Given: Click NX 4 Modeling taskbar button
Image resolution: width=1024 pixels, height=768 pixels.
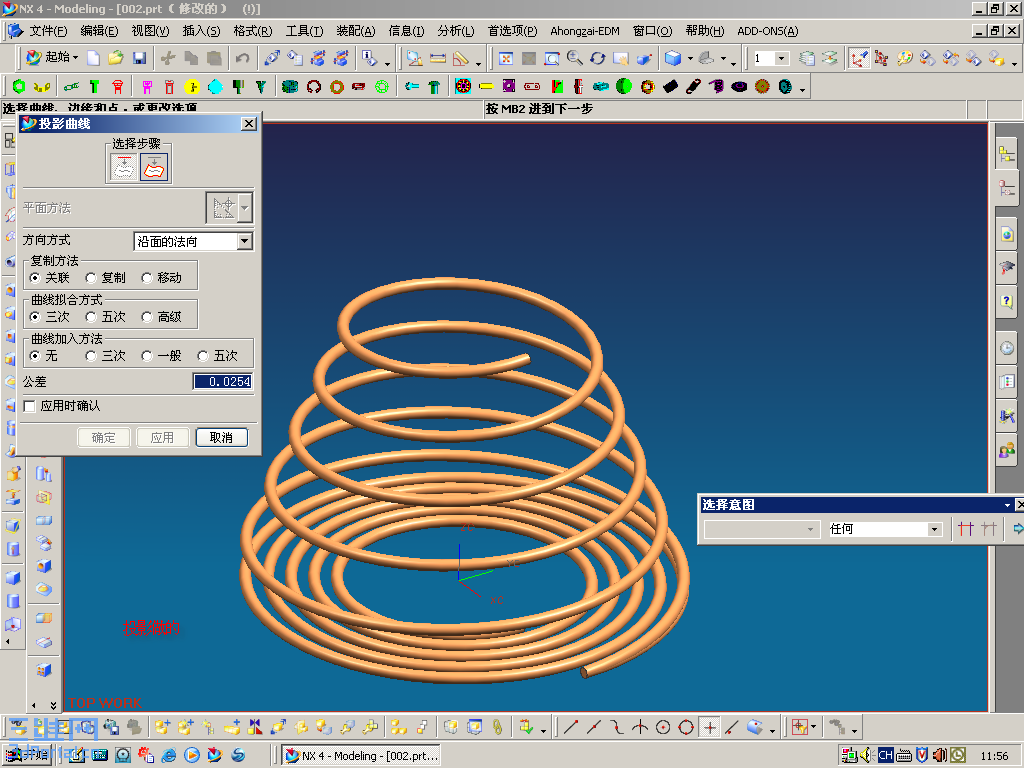Looking at the screenshot, I should (x=362, y=756).
